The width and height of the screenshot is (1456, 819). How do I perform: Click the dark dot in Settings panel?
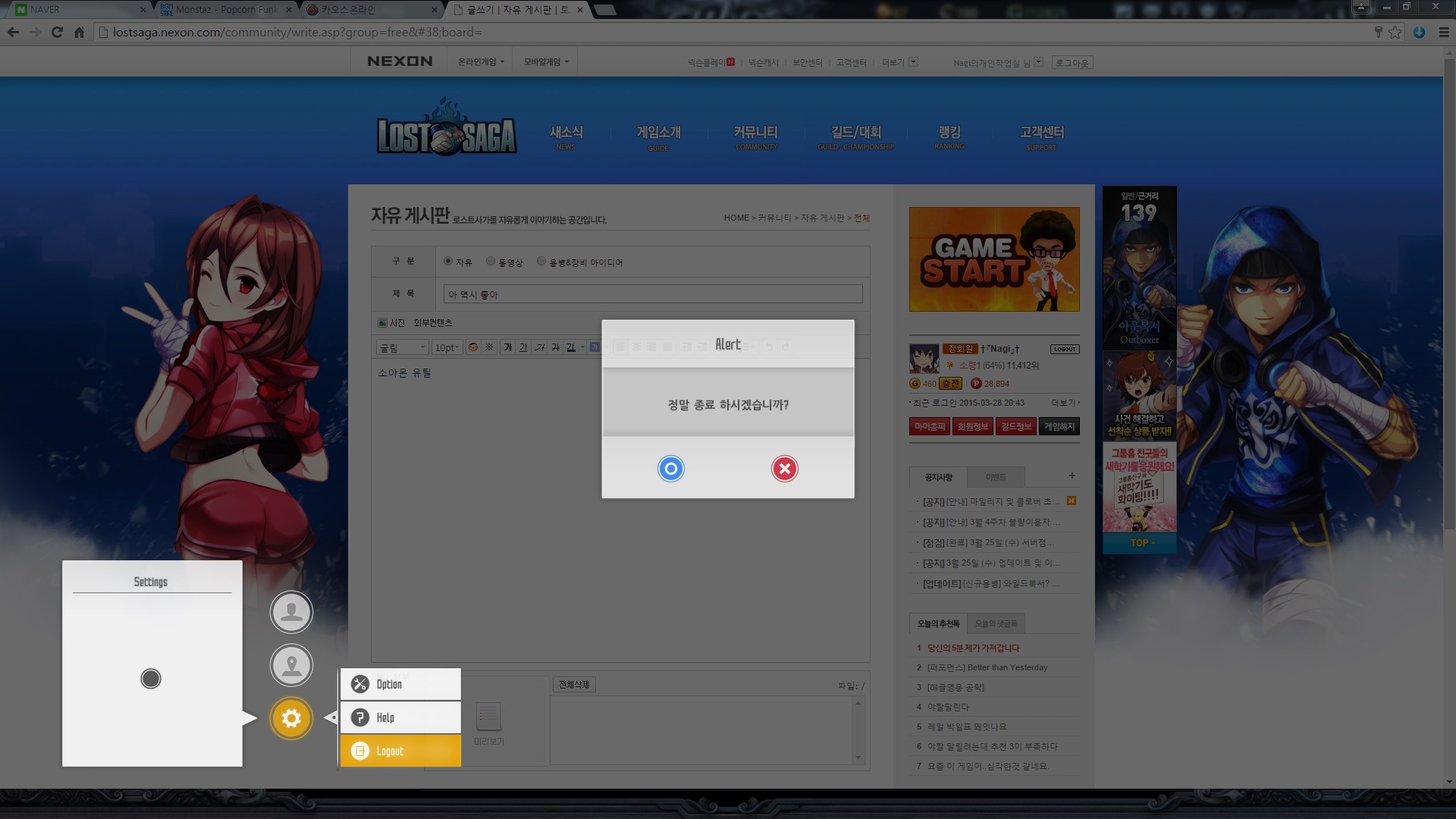point(151,679)
